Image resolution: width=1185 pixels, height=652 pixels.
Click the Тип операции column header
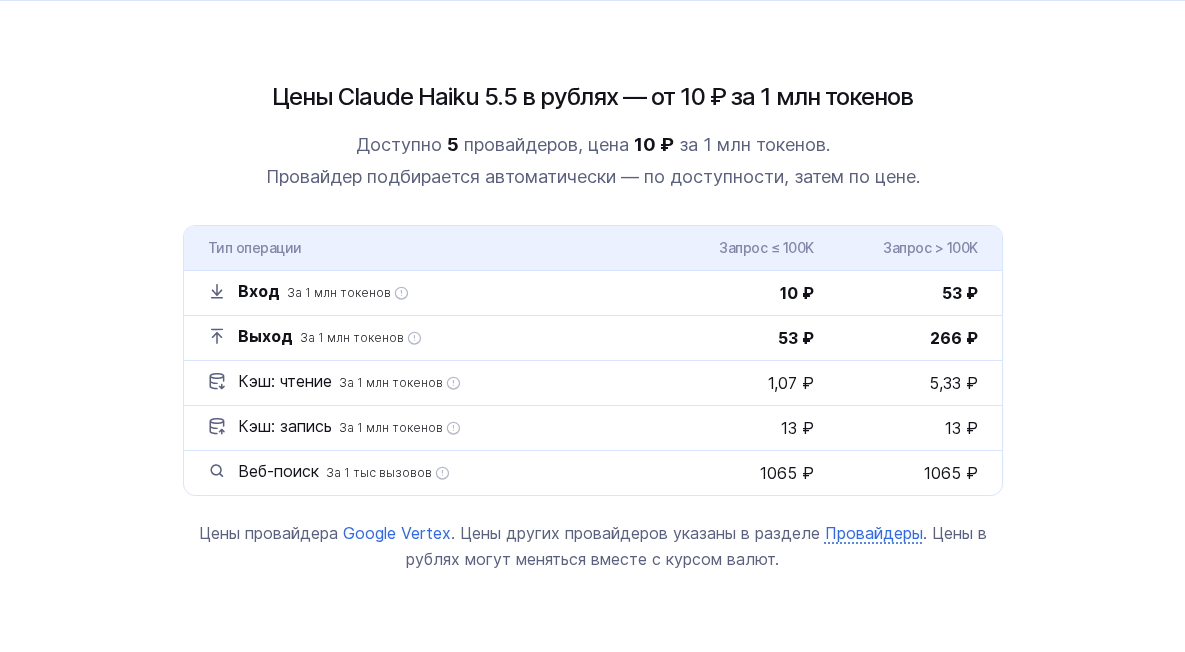pyautogui.click(x=255, y=248)
